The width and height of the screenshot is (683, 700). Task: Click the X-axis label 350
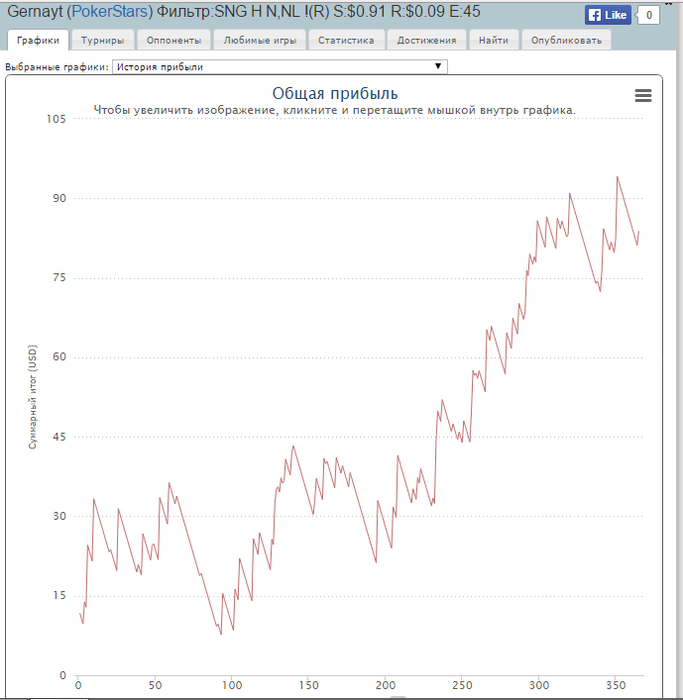tap(616, 685)
